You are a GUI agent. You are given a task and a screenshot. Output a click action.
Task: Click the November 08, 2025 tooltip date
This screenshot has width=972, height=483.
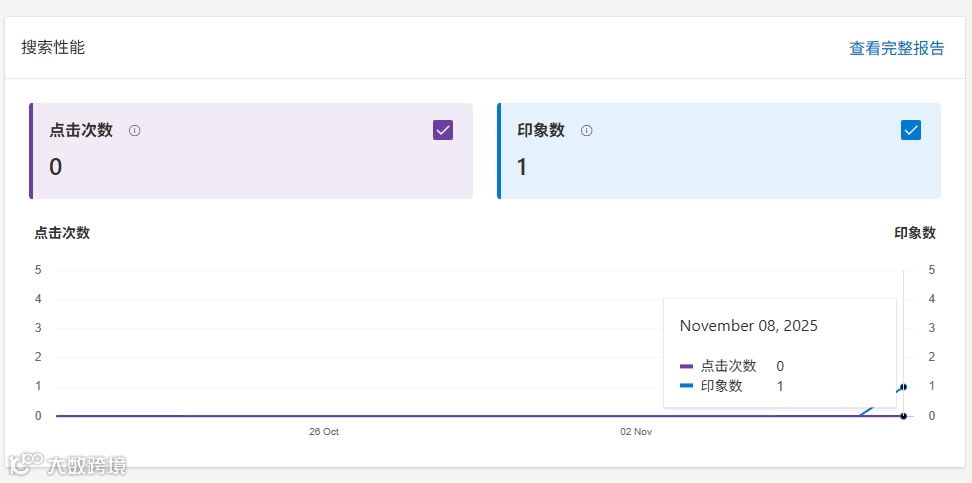coord(749,326)
